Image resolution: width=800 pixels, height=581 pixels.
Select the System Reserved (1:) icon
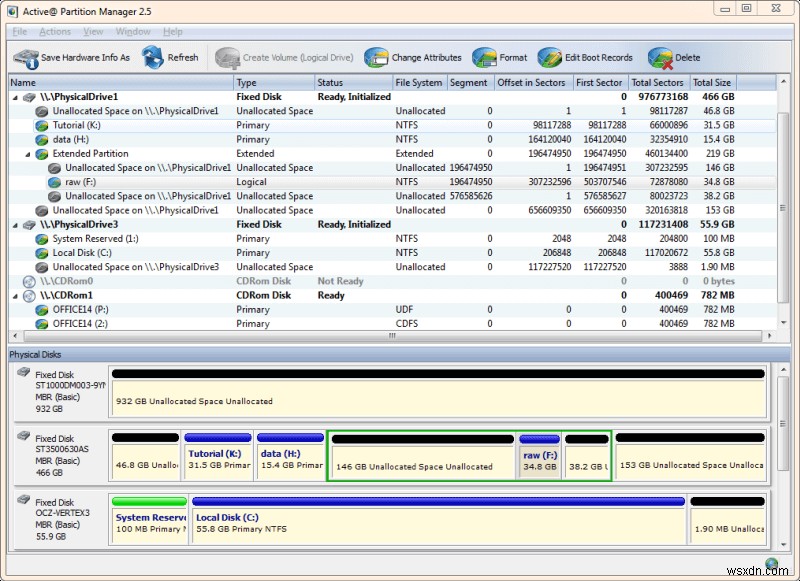pos(41,239)
